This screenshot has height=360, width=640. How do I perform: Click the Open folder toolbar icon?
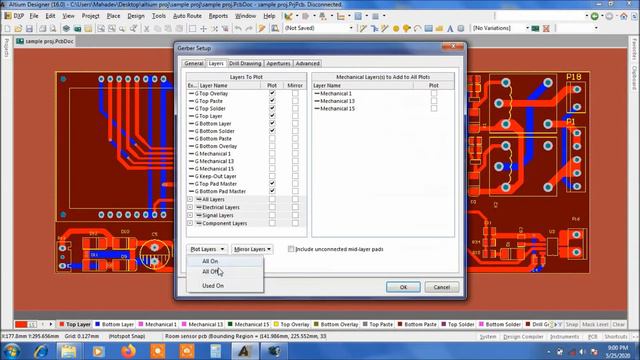[18, 29]
